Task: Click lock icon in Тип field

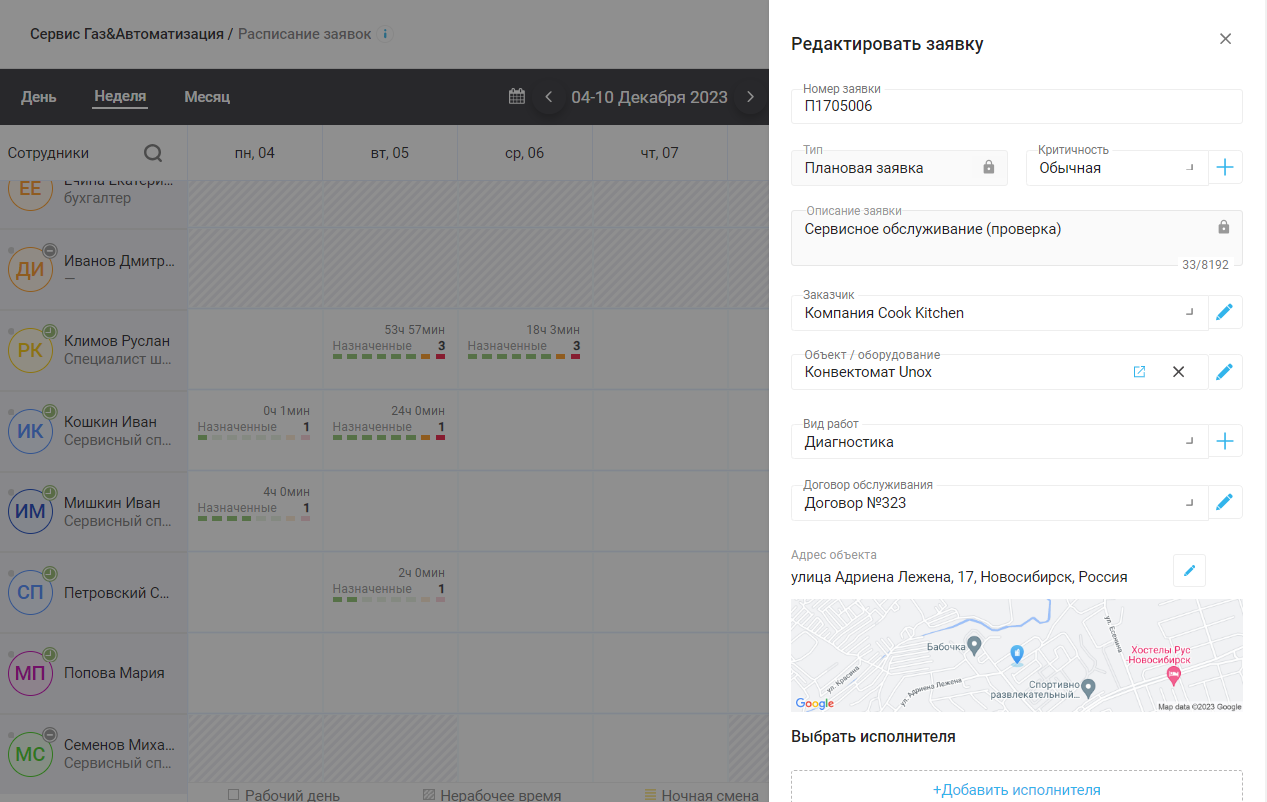Action: [x=989, y=168]
